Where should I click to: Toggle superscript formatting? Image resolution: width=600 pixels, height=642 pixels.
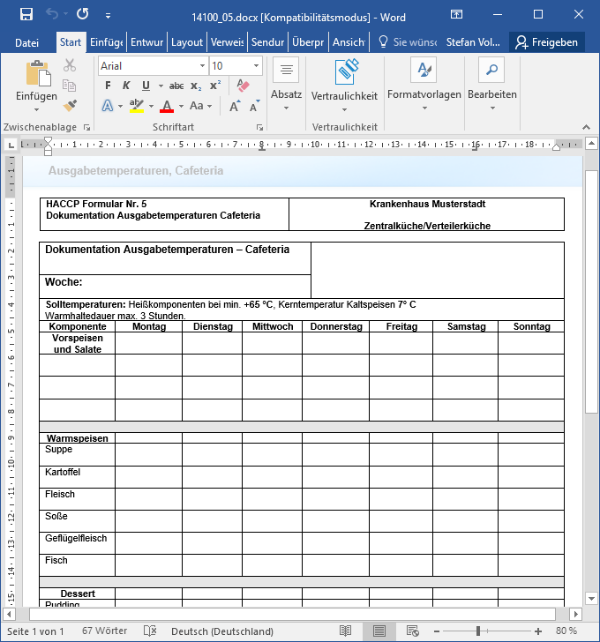(x=216, y=85)
